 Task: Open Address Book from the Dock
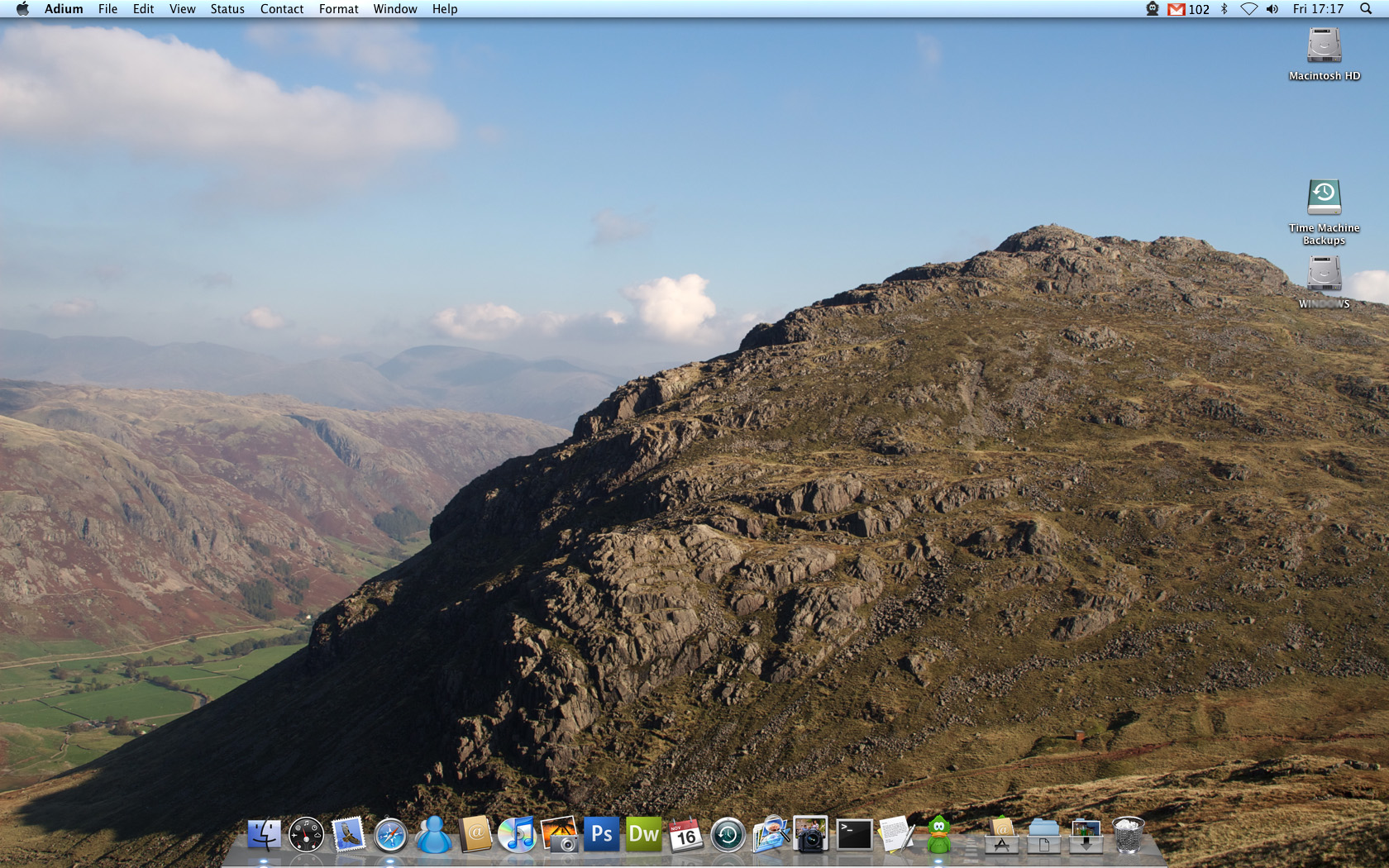coord(475,834)
